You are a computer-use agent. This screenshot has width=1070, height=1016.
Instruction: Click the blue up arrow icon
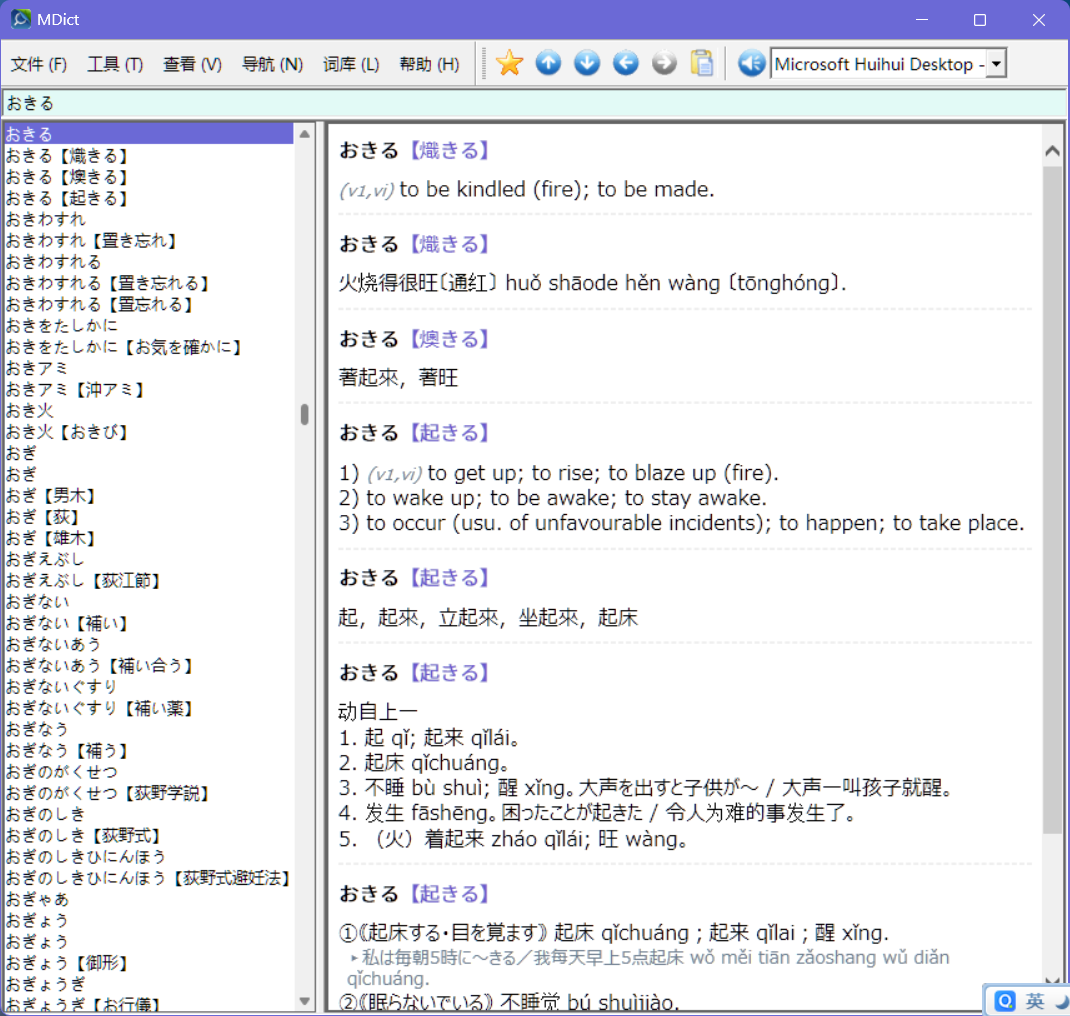pyautogui.click(x=548, y=63)
